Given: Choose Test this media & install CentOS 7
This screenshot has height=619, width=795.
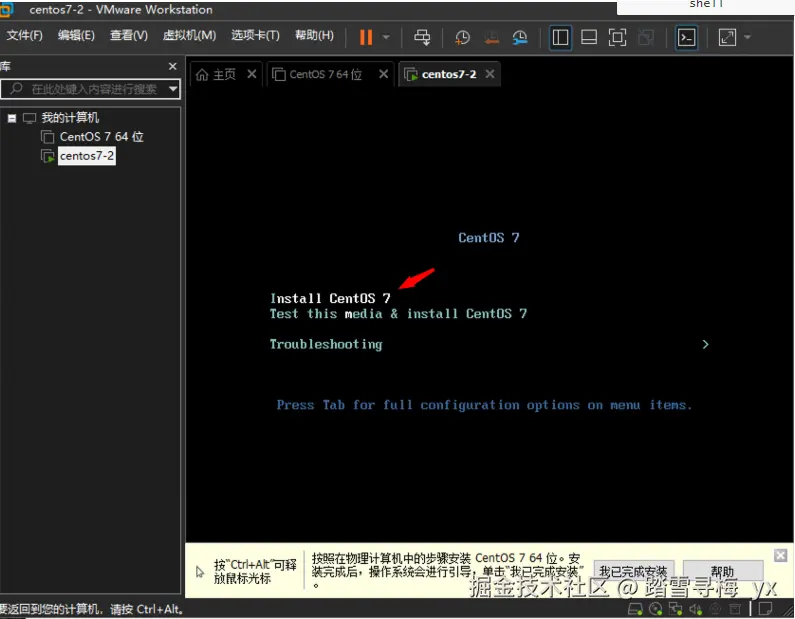Looking at the screenshot, I should [x=398, y=314].
